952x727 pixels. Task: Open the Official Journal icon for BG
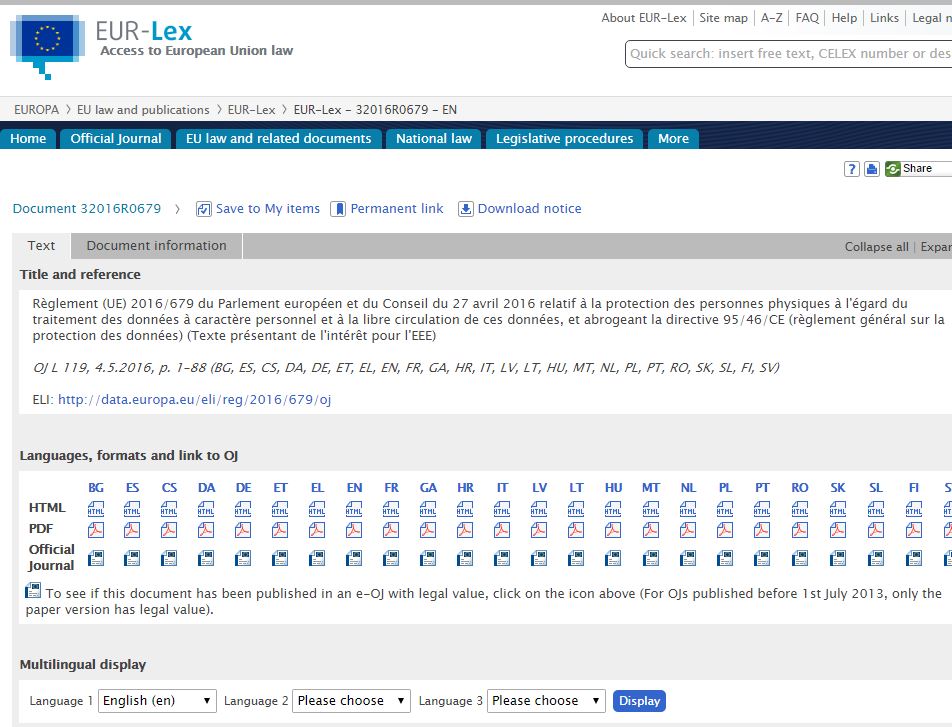96,558
